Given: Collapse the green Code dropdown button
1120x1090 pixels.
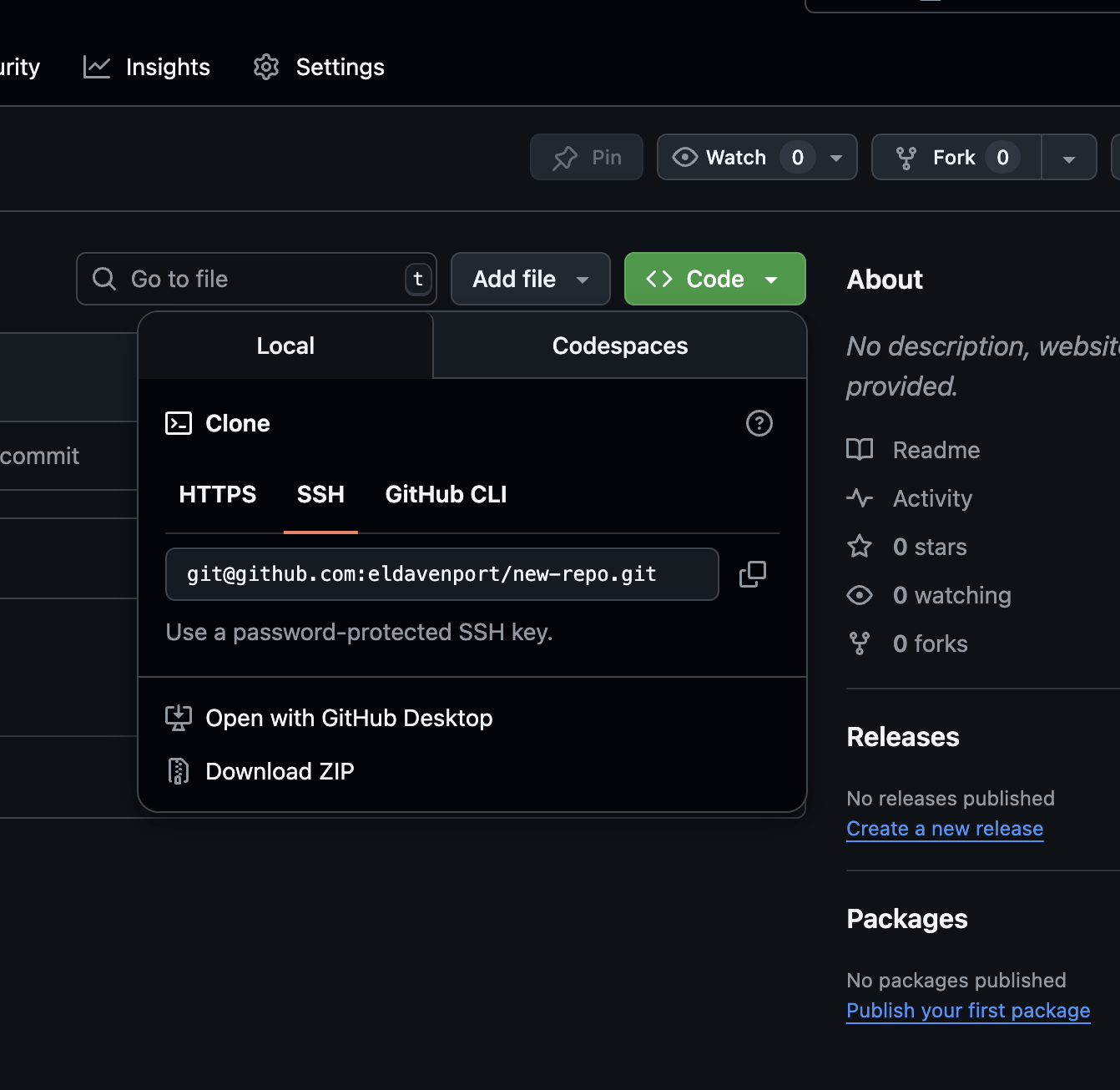Looking at the screenshot, I should [x=714, y=279].
